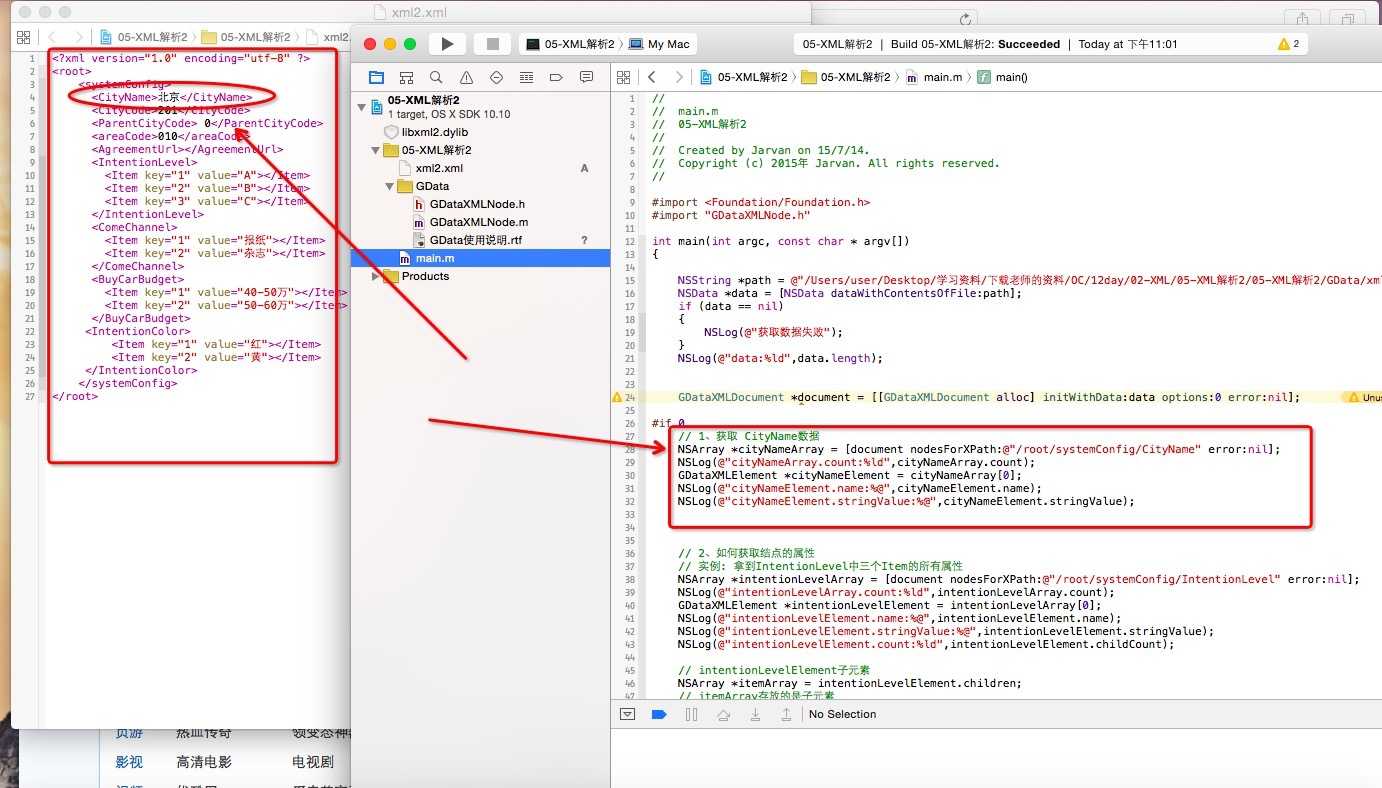The width and height of the screenshot is (1382, 788).
Task: Click 电视剧 link in browser behind
Action: (313, 762)
